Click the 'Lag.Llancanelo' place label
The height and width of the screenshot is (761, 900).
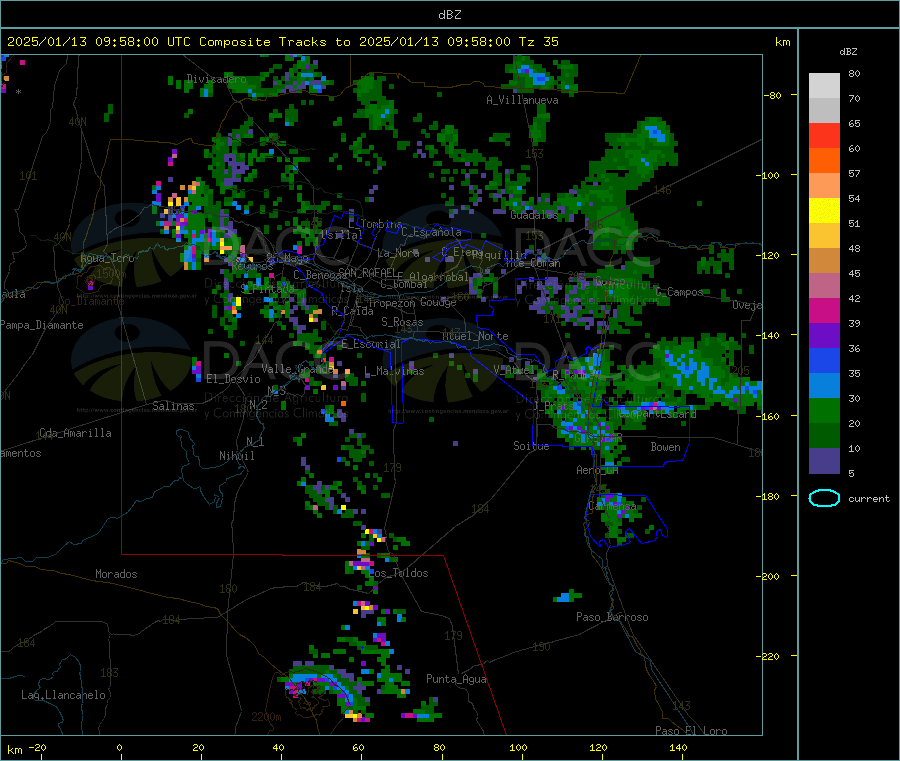click(63, 695)
